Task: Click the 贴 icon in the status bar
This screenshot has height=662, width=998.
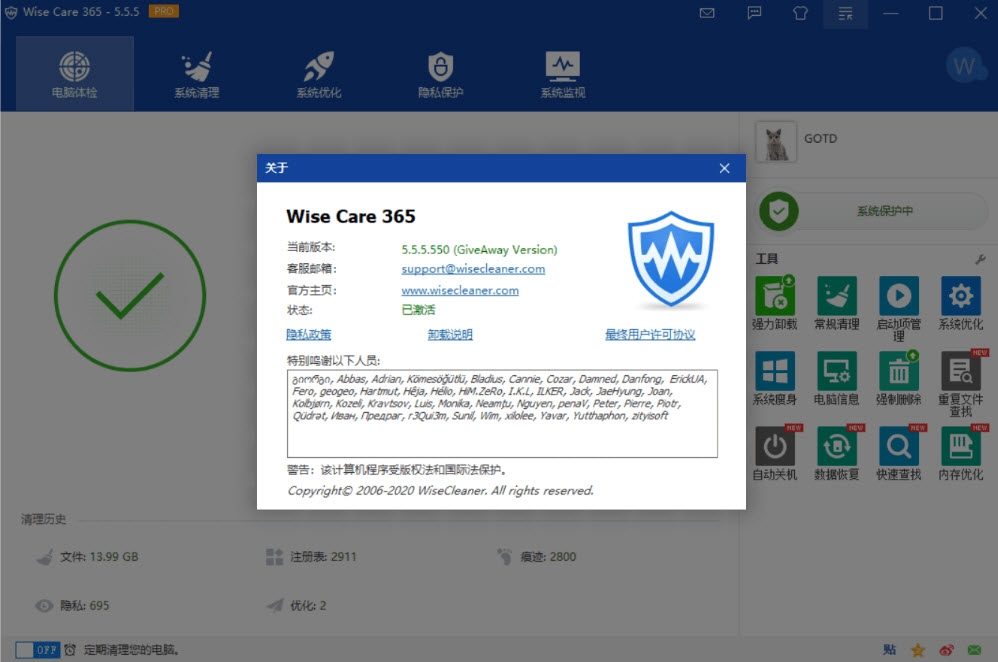Action: (889, 650)
